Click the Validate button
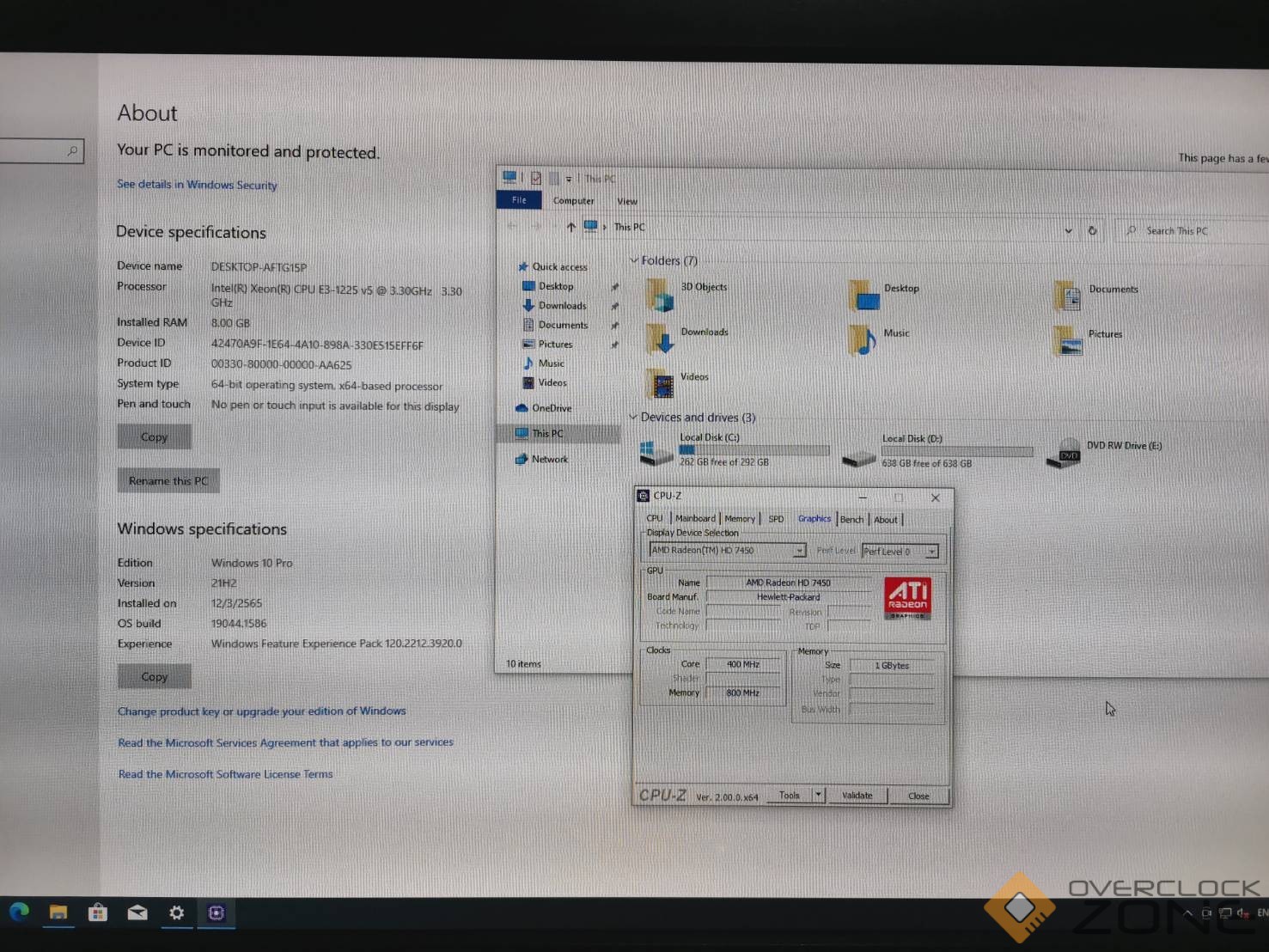This screenshot has width=1269, height=952. click(857, 795)
